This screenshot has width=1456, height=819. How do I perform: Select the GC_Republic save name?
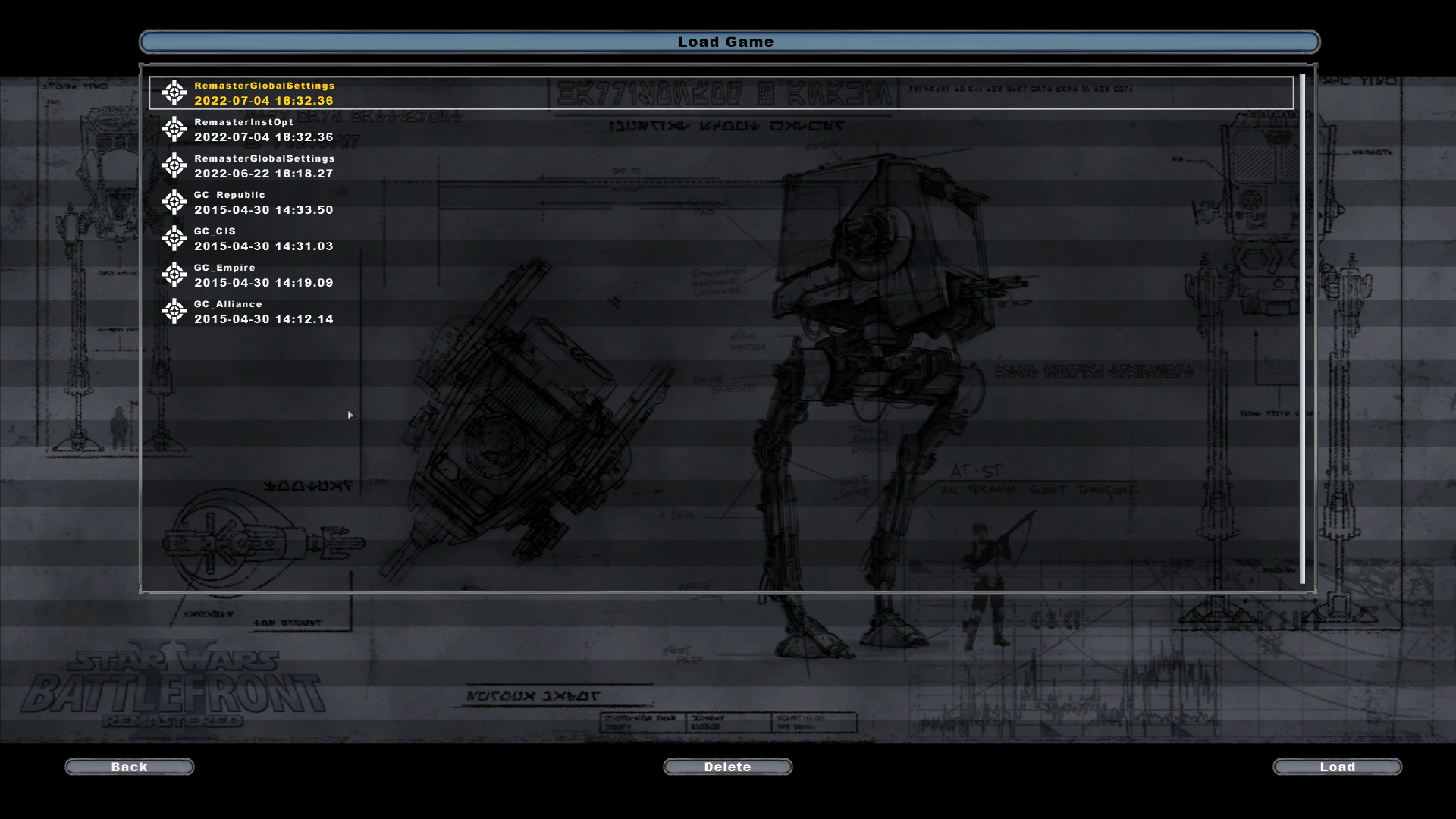pos(230,195)
